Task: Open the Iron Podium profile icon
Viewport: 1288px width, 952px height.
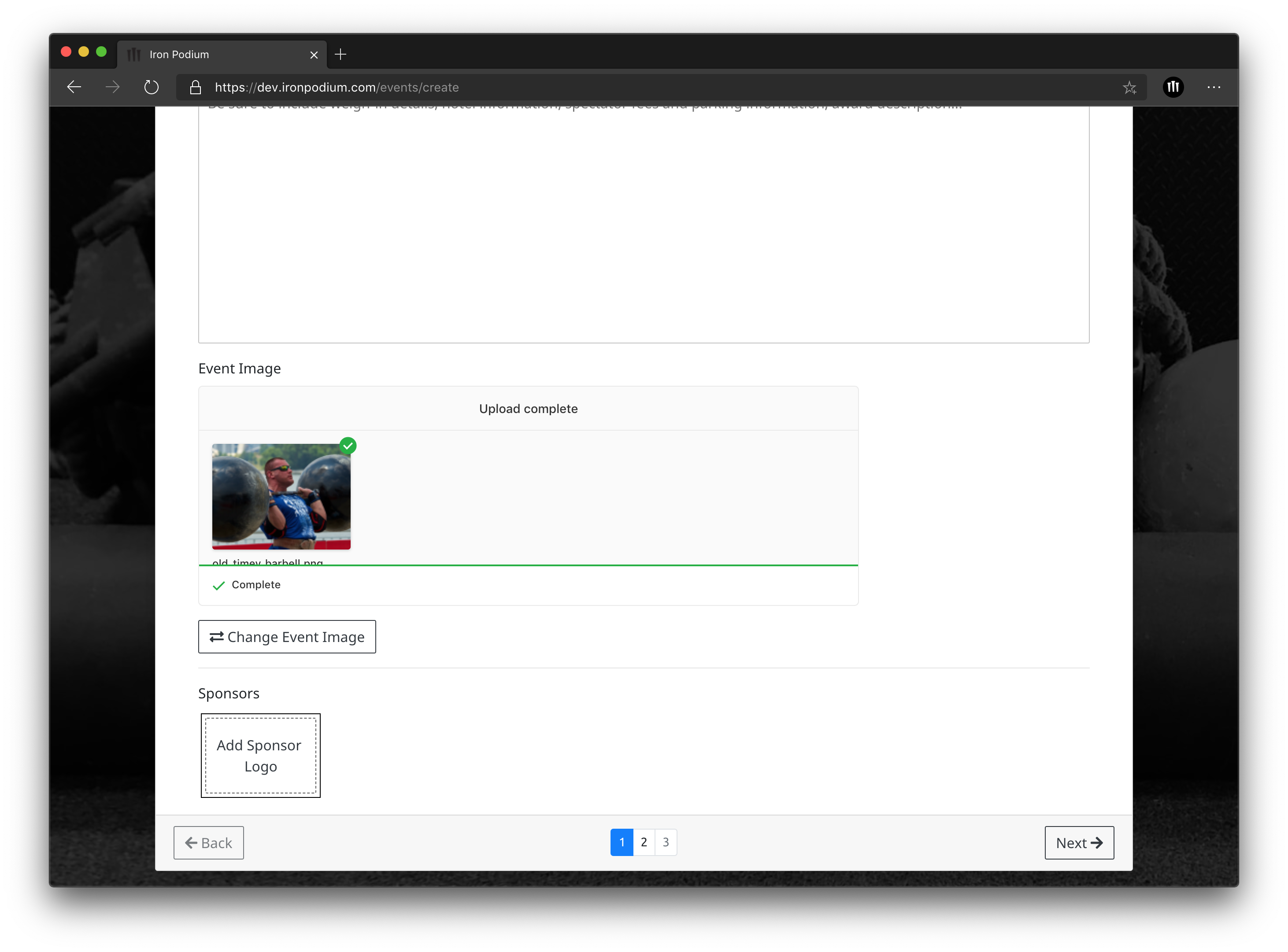Action: point(1173,87)
